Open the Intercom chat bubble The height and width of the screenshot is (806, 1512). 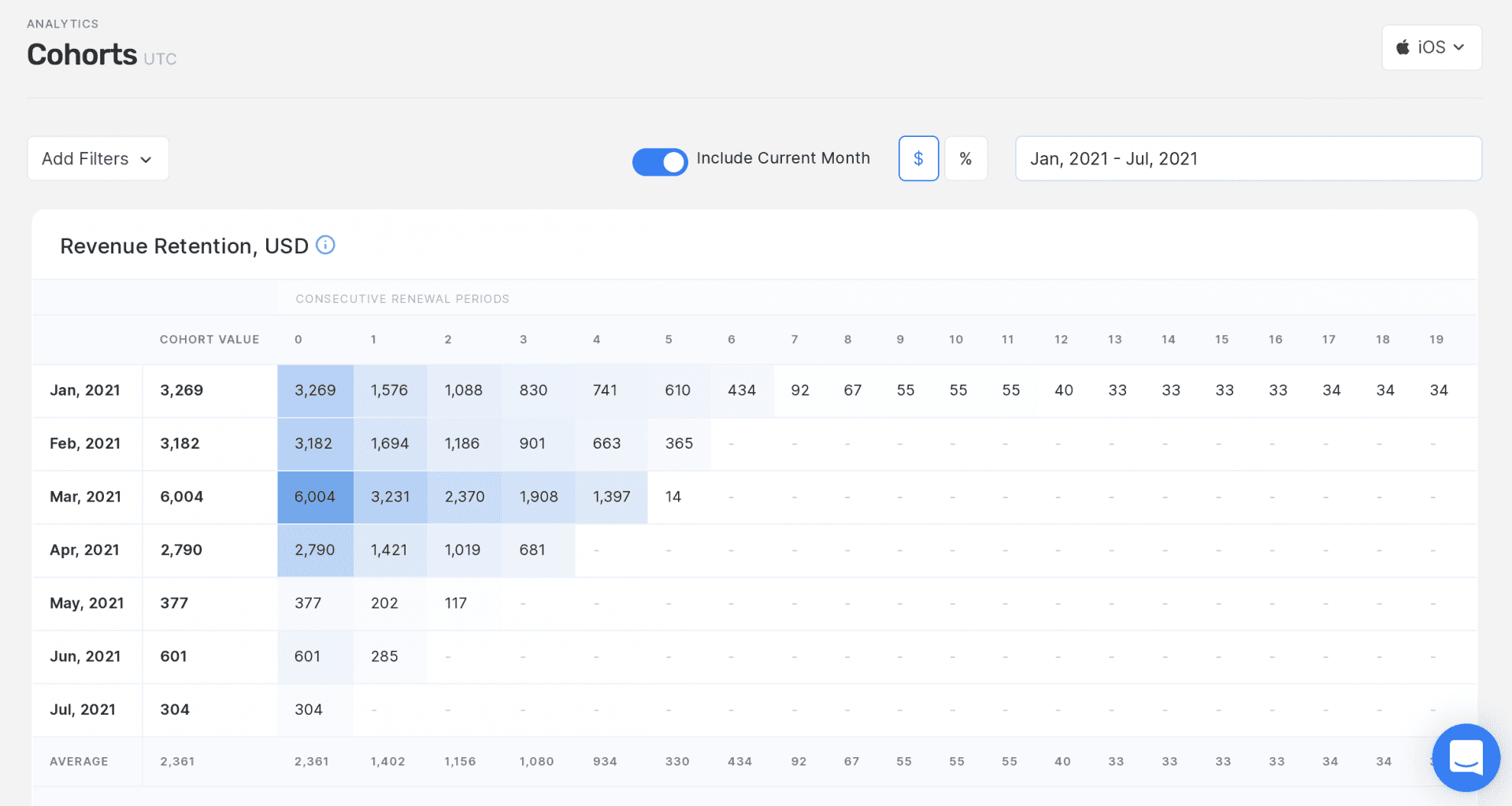point(1466,758)
